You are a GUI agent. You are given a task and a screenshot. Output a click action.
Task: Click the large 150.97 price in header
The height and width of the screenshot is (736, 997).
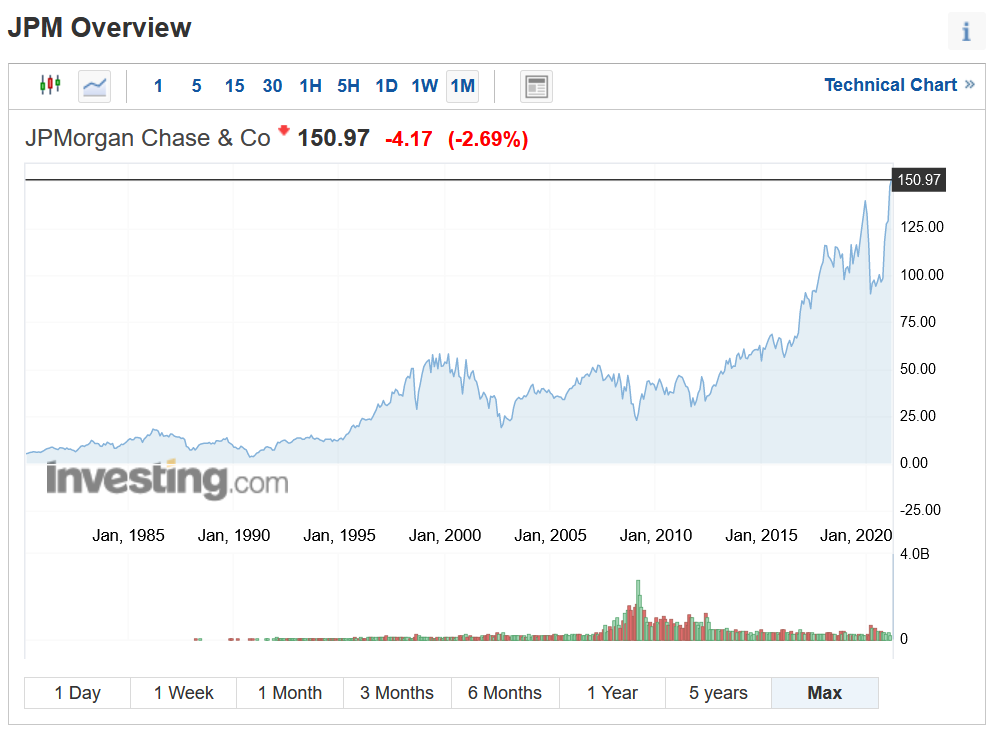point(334,138)
